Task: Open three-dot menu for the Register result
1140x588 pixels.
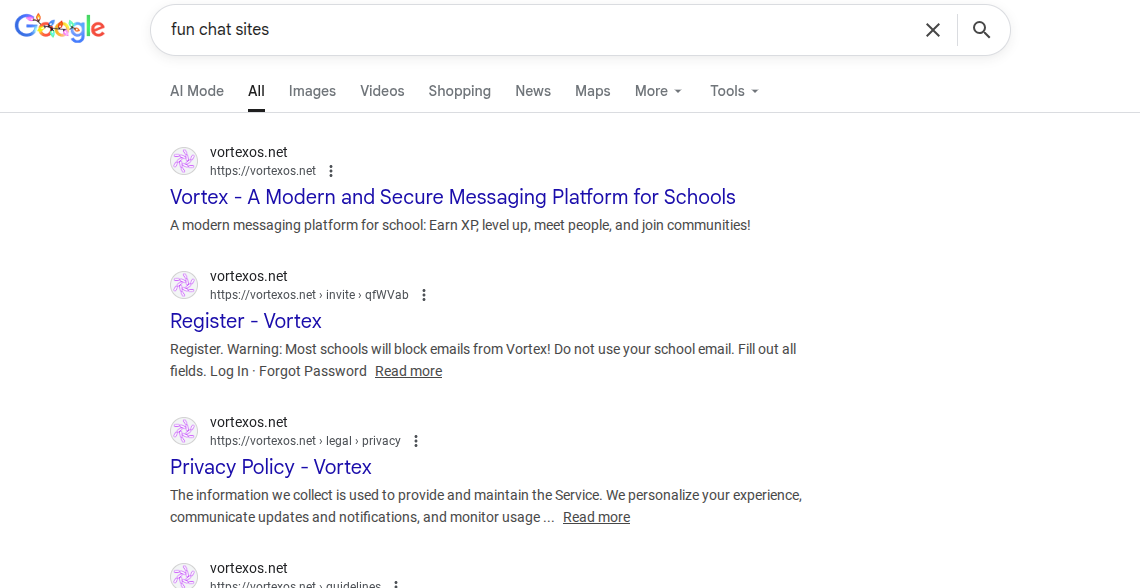Action: pos(424,295)
